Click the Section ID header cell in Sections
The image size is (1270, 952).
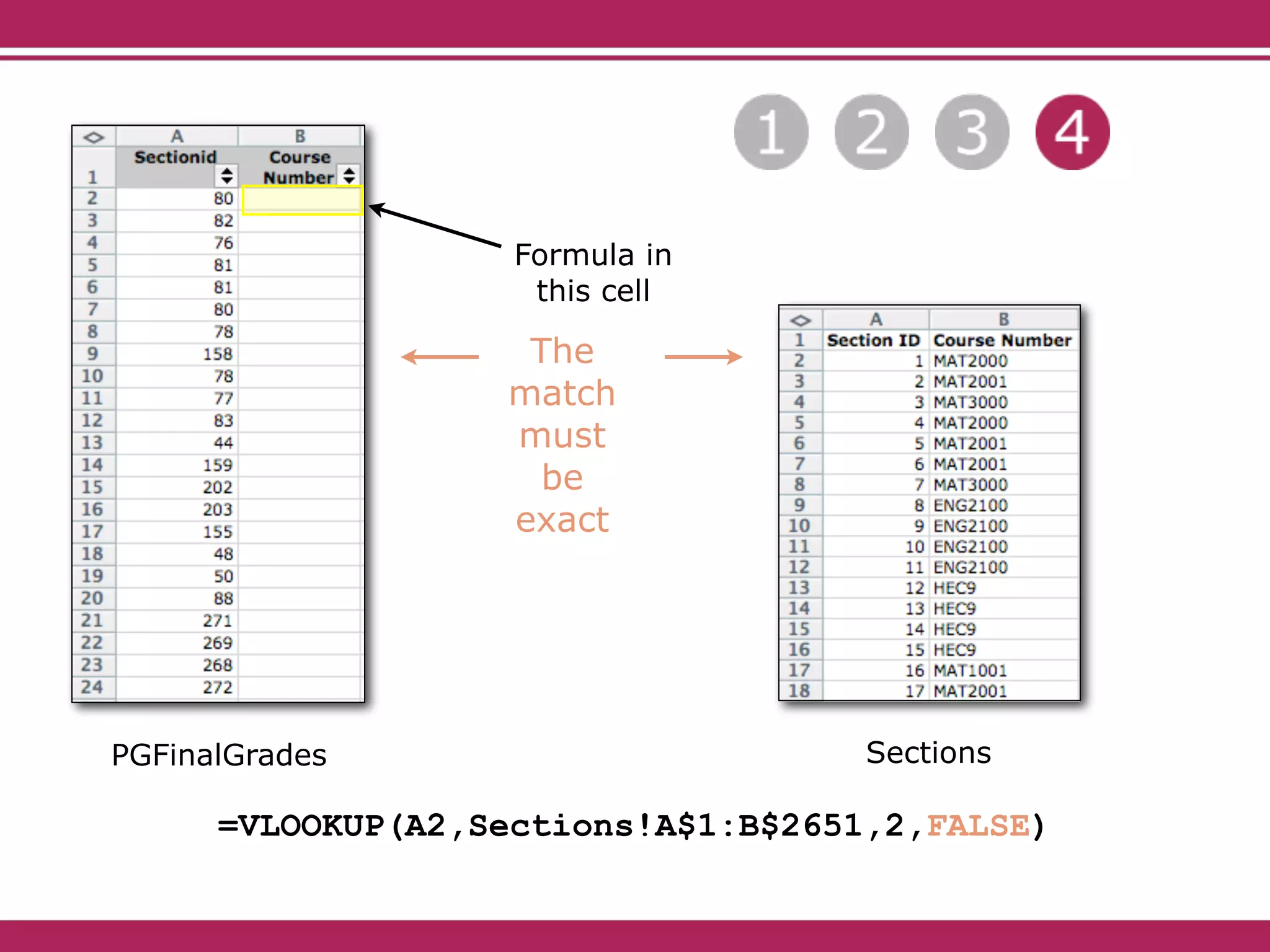(x=876, y=340)
